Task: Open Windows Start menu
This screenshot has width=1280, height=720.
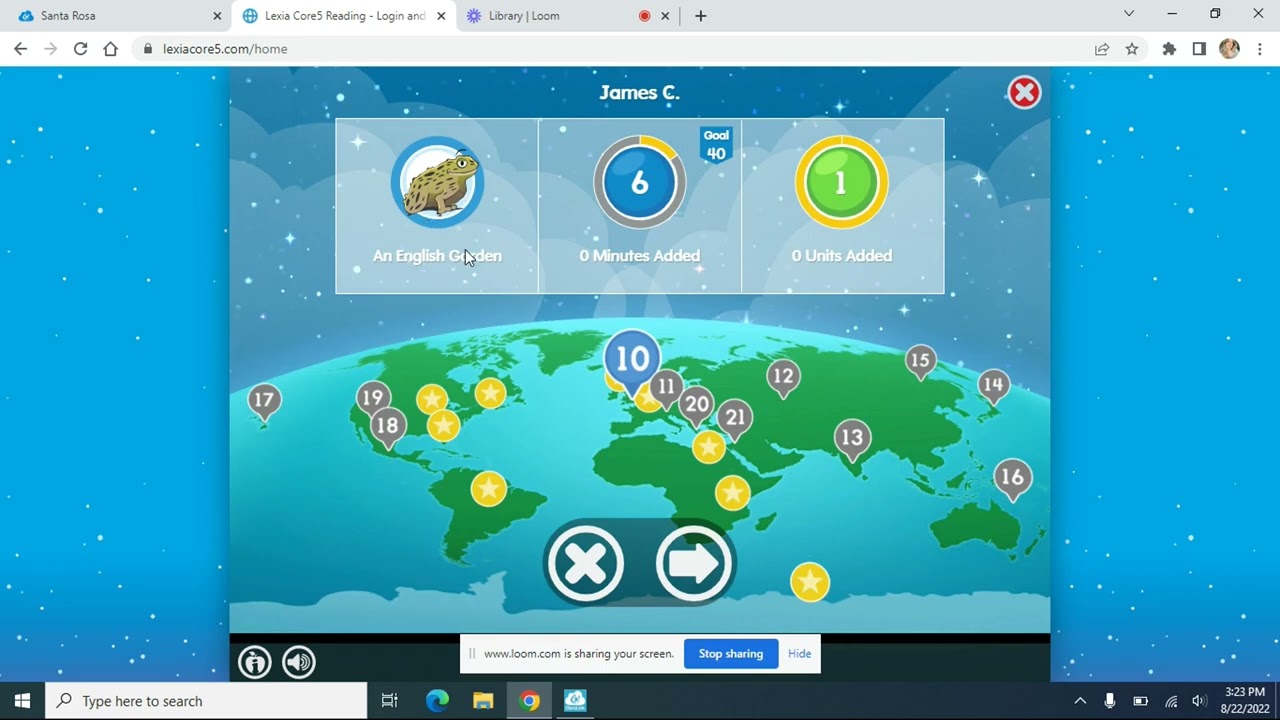Action: [x=22, y=701]
